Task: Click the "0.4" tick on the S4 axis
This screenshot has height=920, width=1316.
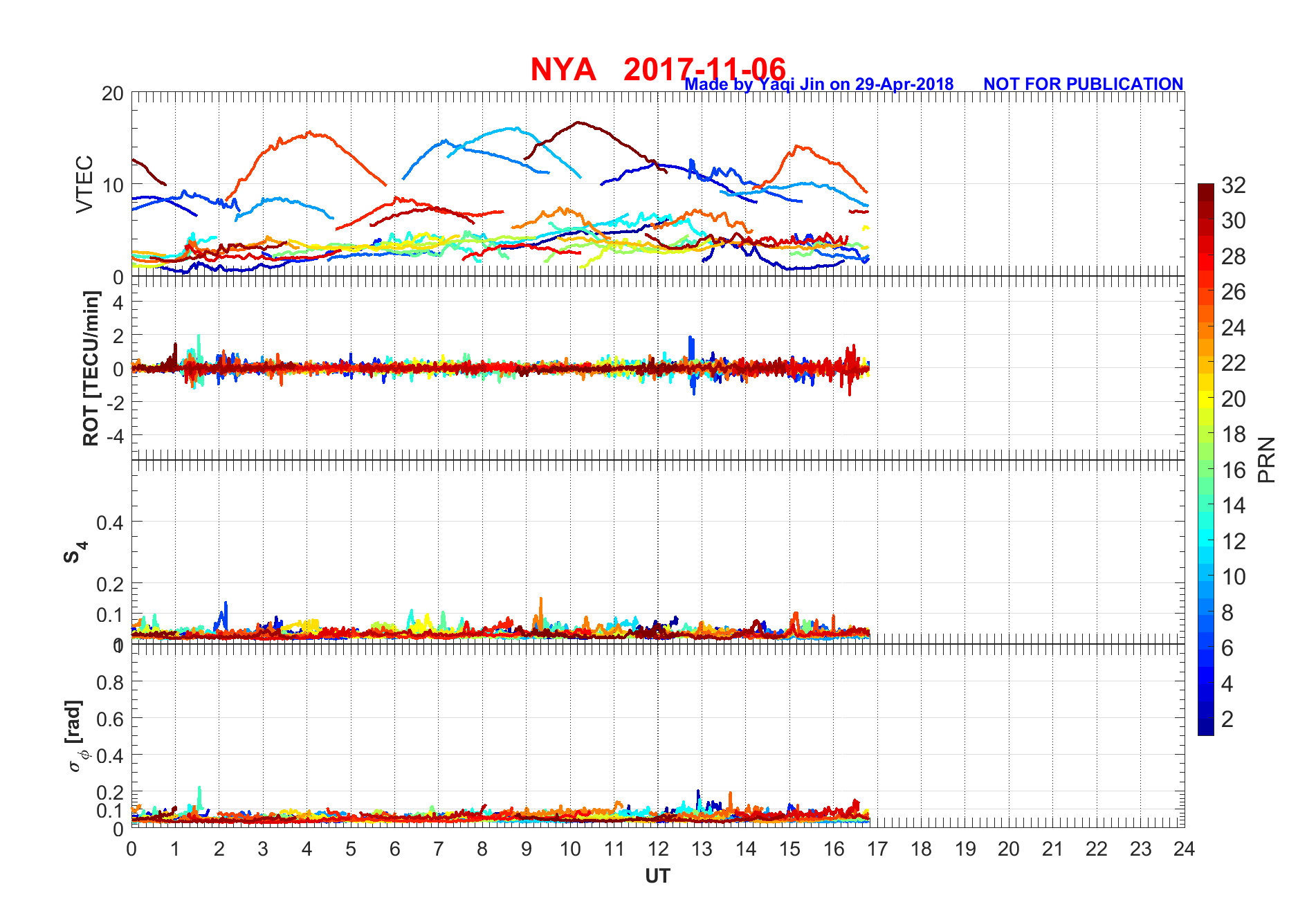Action: (x=111, y=522)
